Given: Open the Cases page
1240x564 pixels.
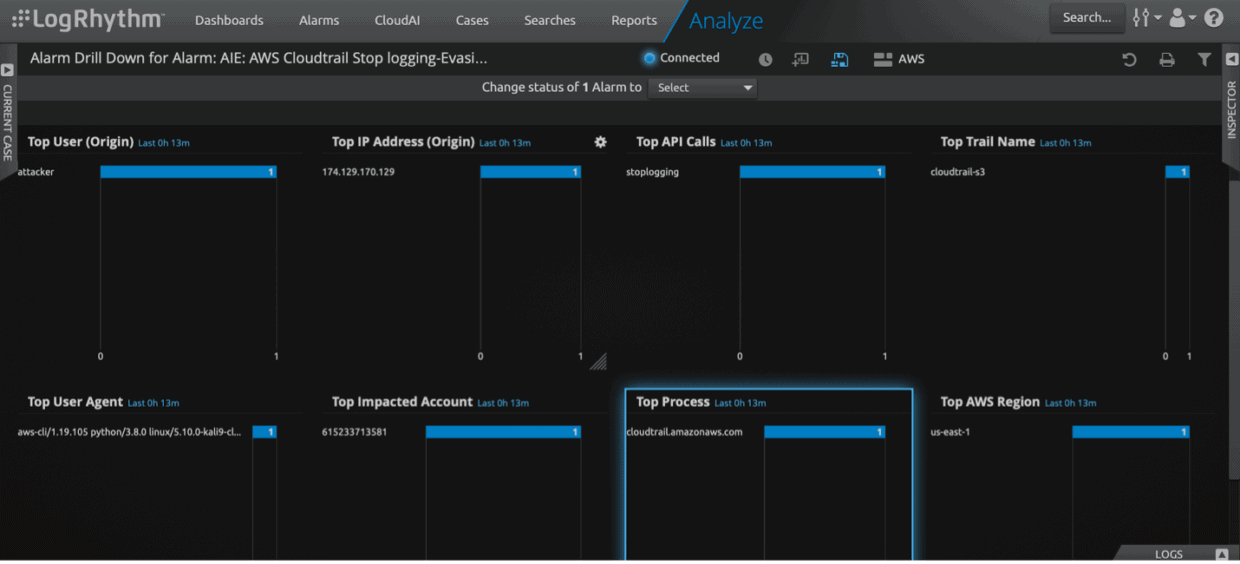Looking at the screenshot, I should (x=472, y=20).
